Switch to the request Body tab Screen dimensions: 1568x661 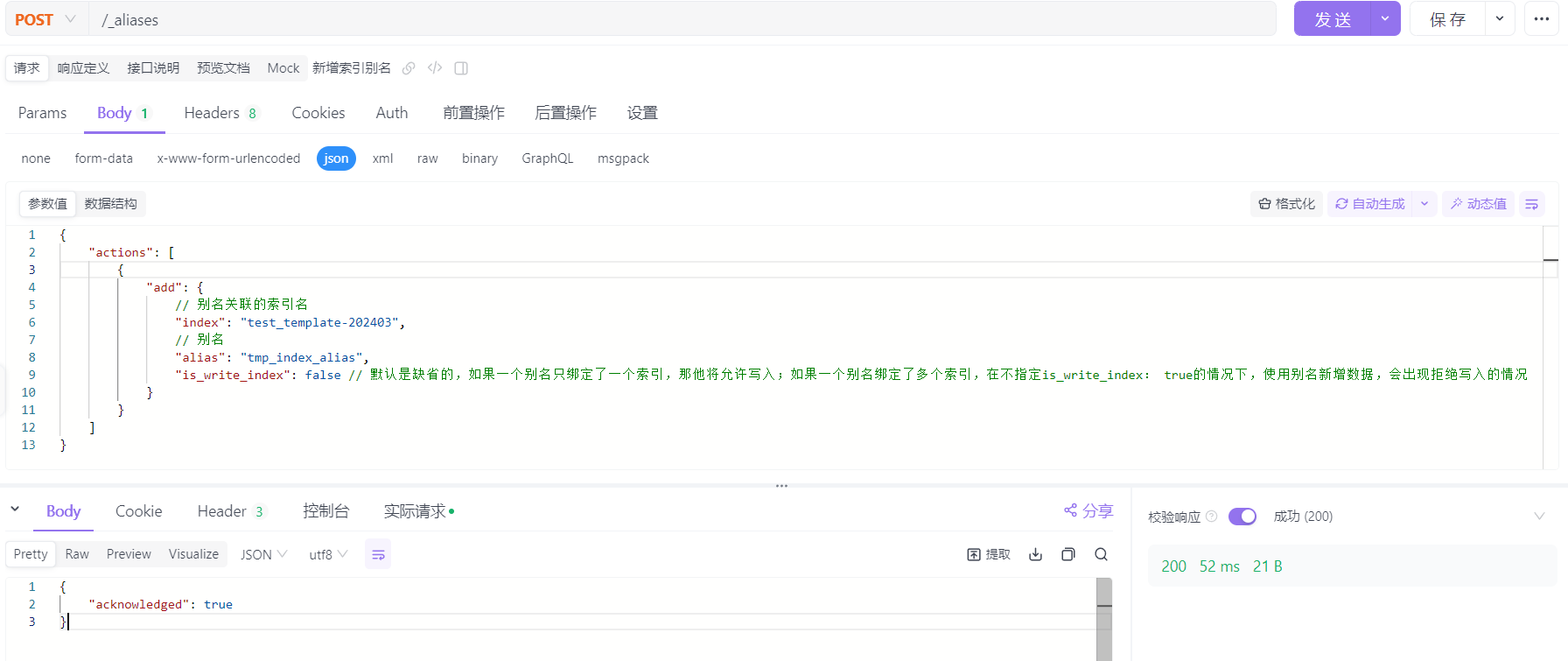124,113
